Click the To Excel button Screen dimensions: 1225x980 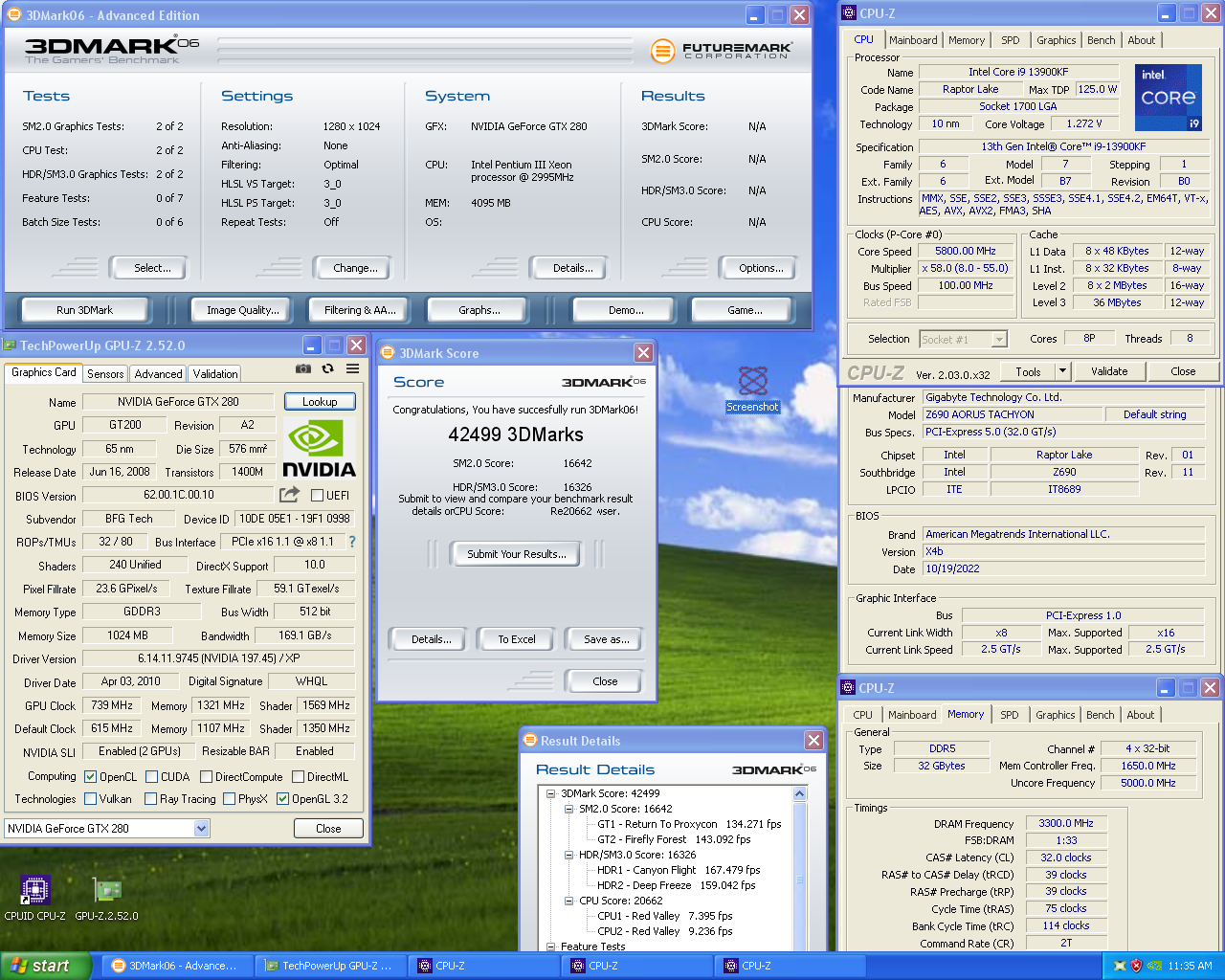pyautogui.click(x=517, y=639)
